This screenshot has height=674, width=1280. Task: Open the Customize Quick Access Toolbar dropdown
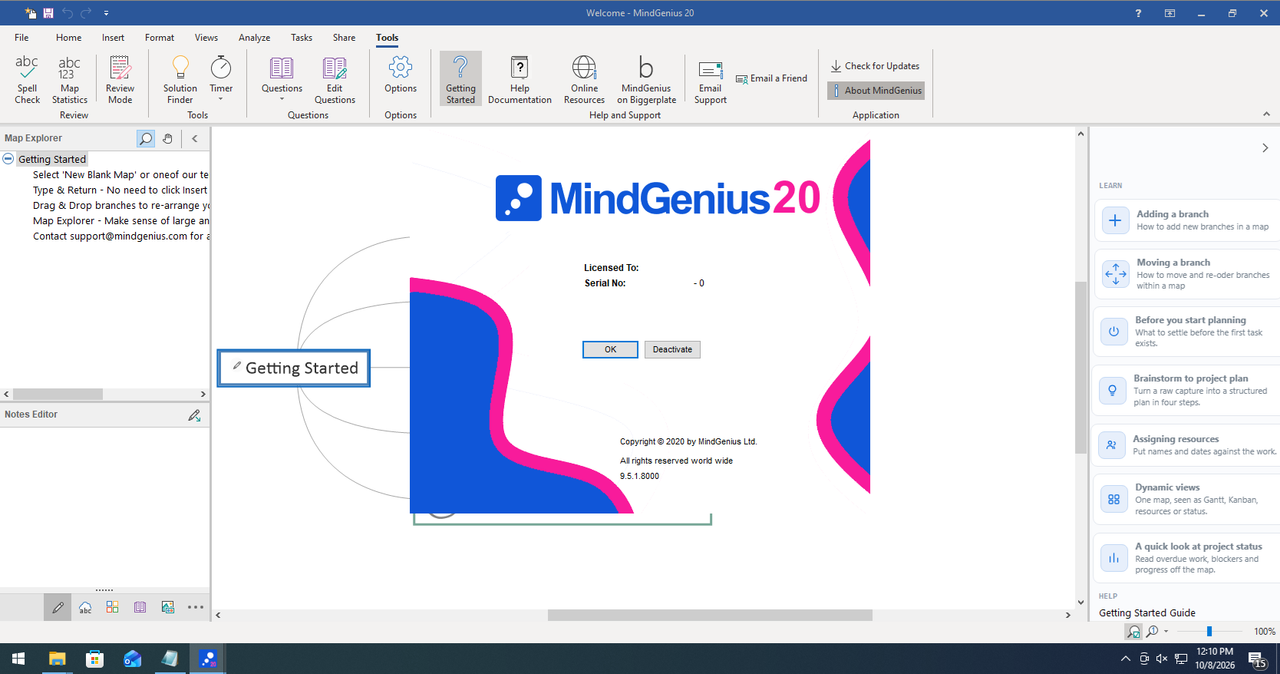pyautogui.click(x=106, y=13)
